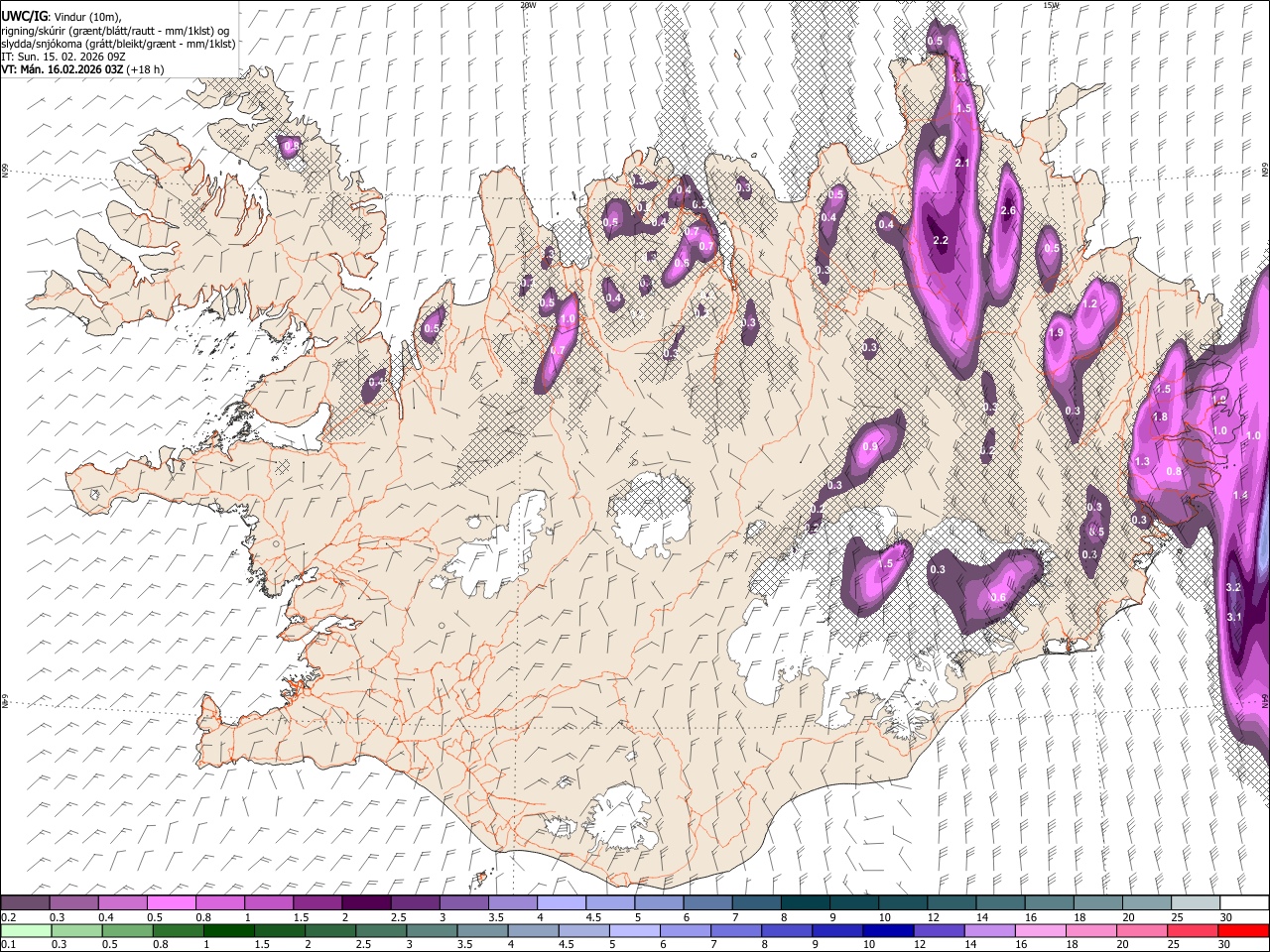
Task: Click the "VT: Mán. 16.02.2026 03Z" valid time
Action: point(62,69)
